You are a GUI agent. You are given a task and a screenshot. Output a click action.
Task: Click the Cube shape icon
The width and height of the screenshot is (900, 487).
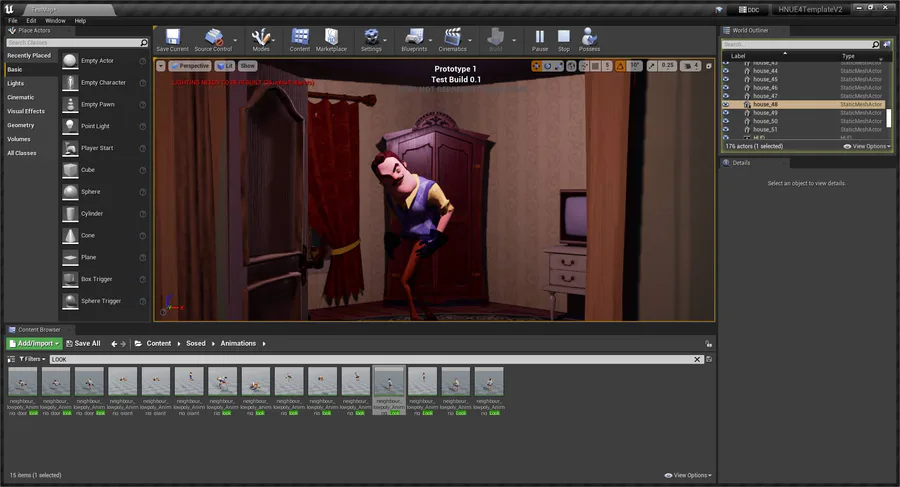pos(70,170)
